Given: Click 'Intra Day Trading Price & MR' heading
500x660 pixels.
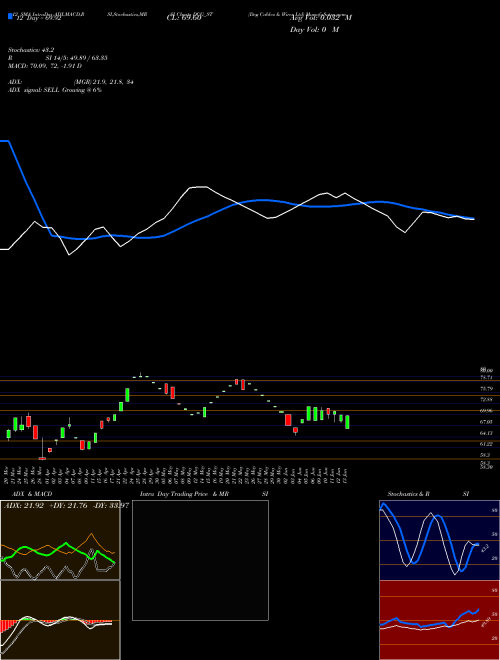Looking at the screenshot, I should pyautogui.click(x=185, y=494).
